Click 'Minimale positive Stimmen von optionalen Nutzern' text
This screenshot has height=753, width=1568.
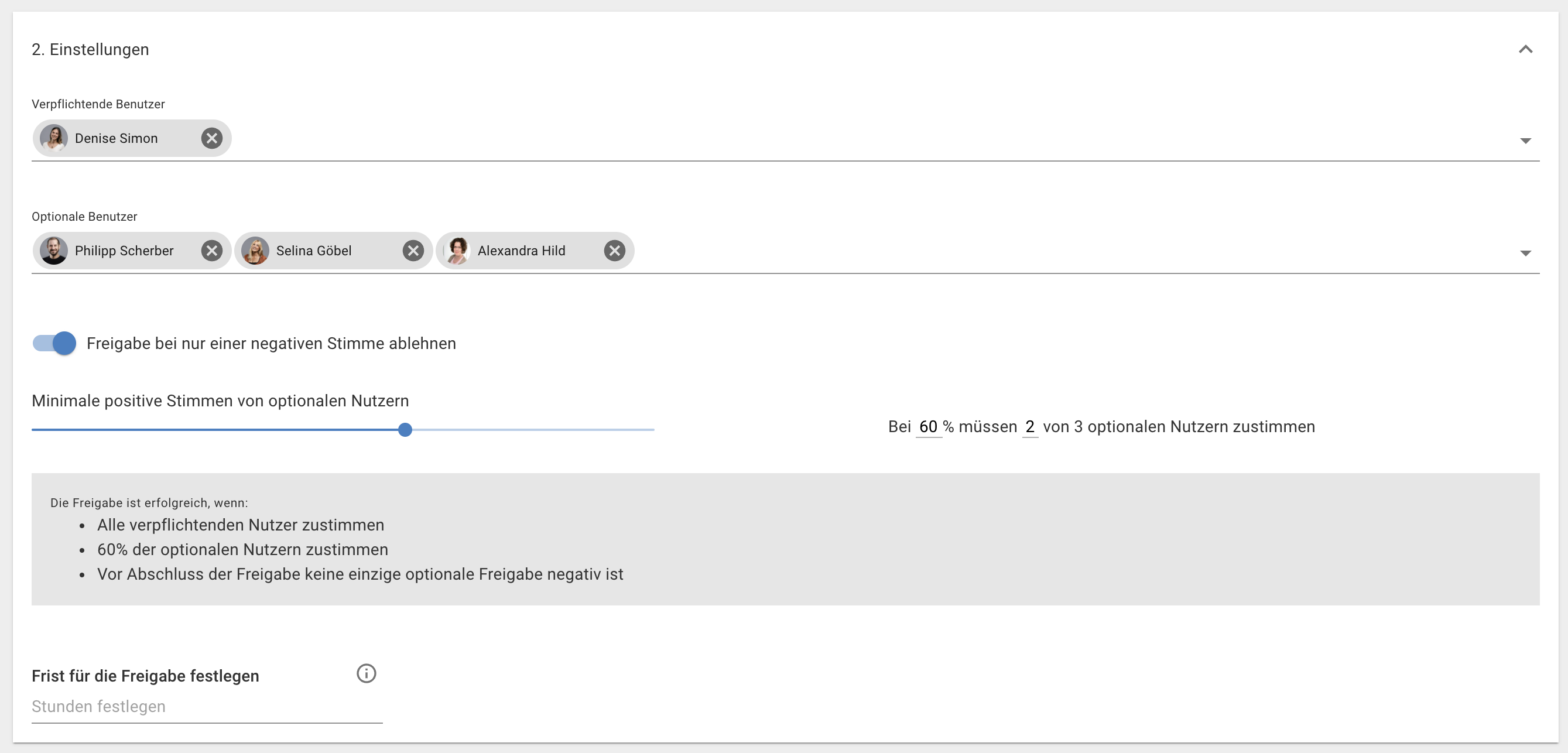click(x=220, y=401)
